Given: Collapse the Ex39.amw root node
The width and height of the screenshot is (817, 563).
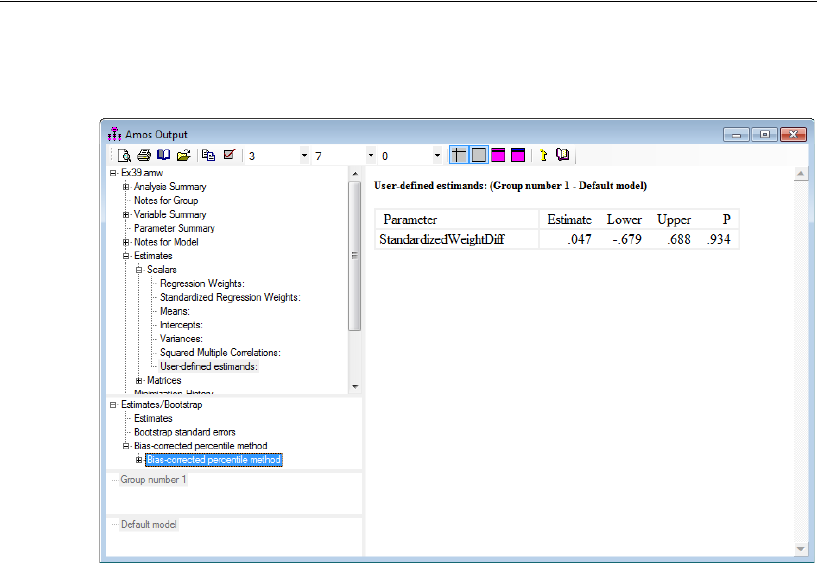Looking at the screenshot, I should coord(113,173).
